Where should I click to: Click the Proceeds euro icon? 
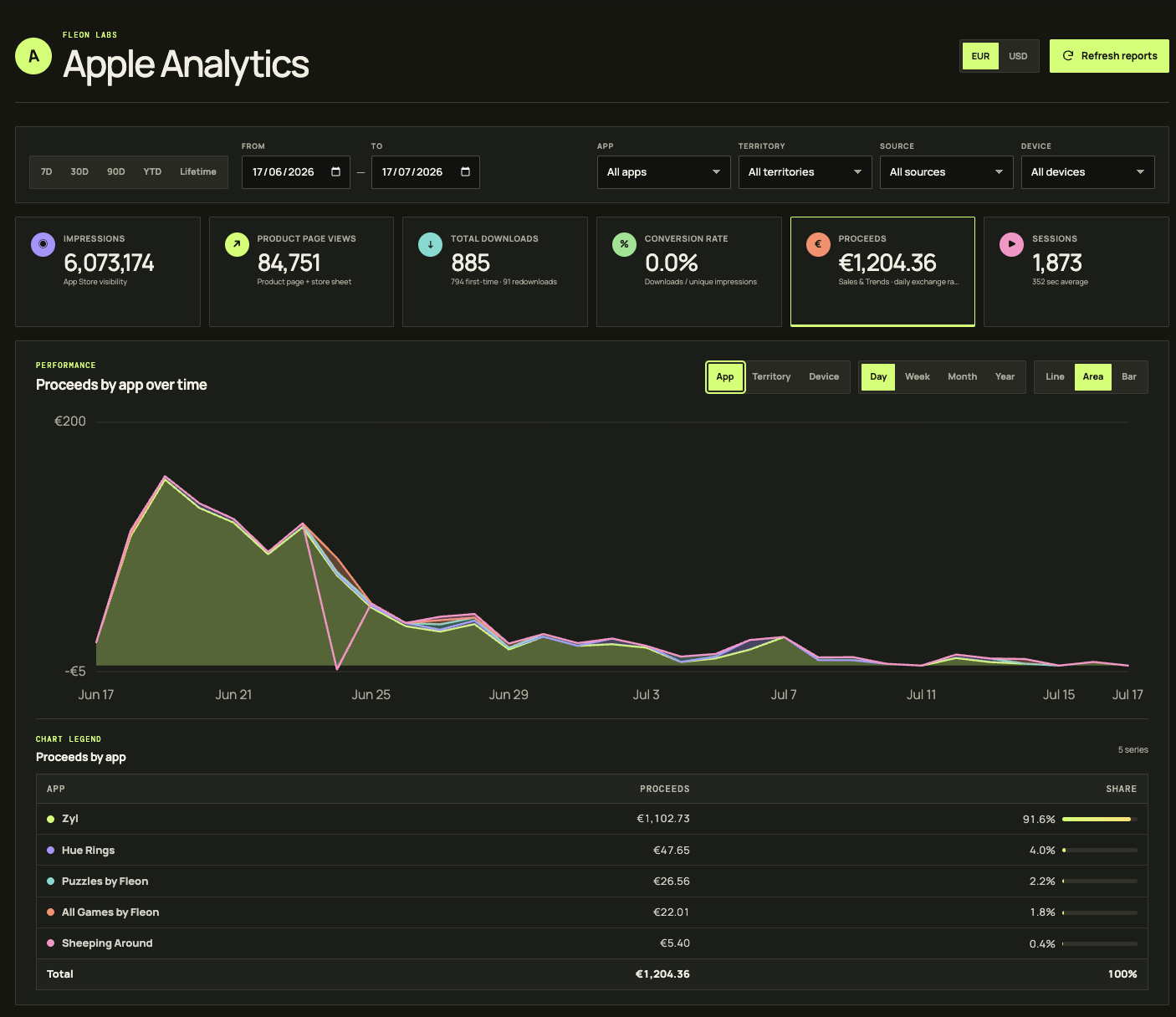pyautogui.click(x=818, y=244)
